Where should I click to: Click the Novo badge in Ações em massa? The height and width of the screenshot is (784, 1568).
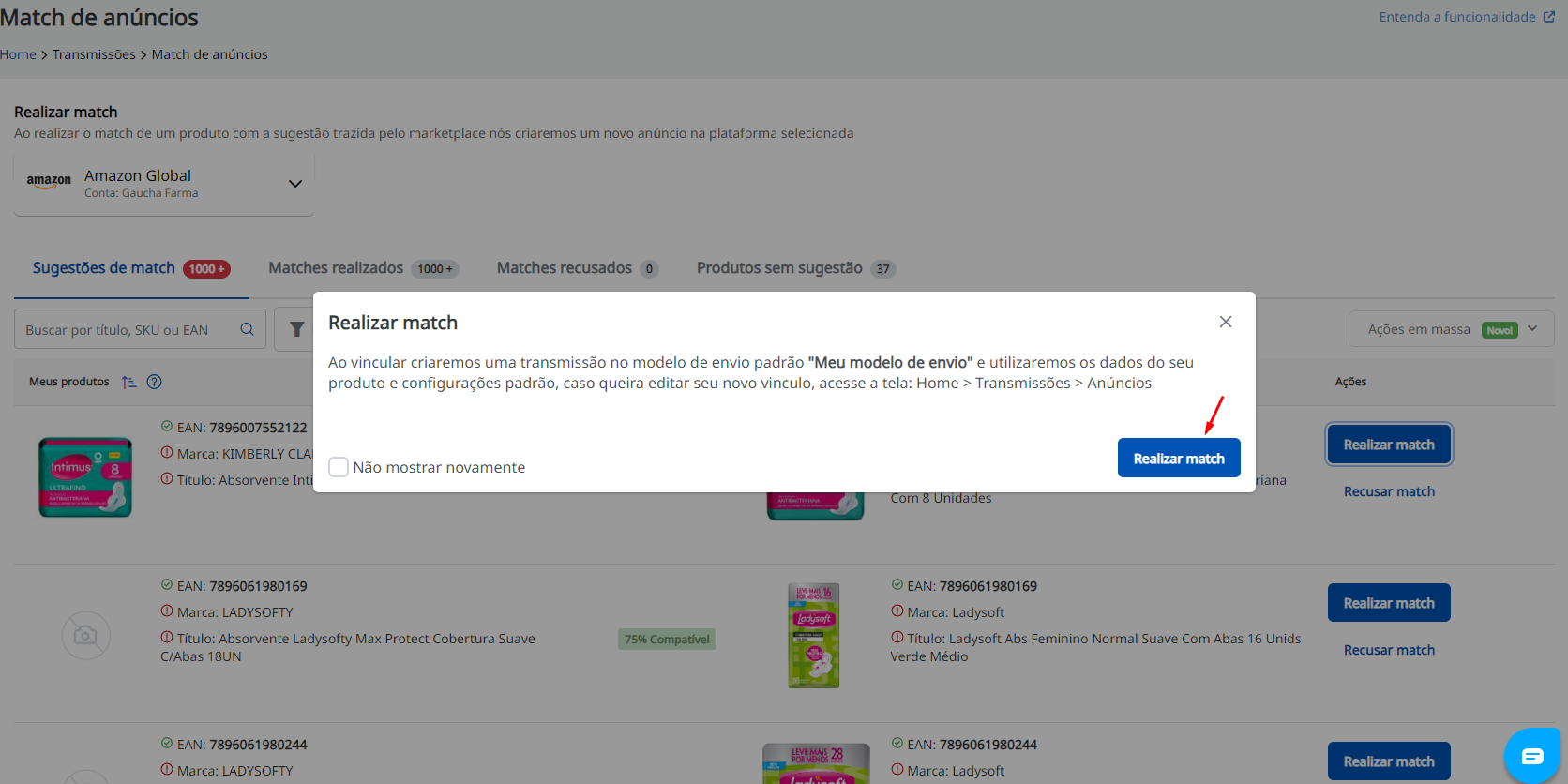1500,330
